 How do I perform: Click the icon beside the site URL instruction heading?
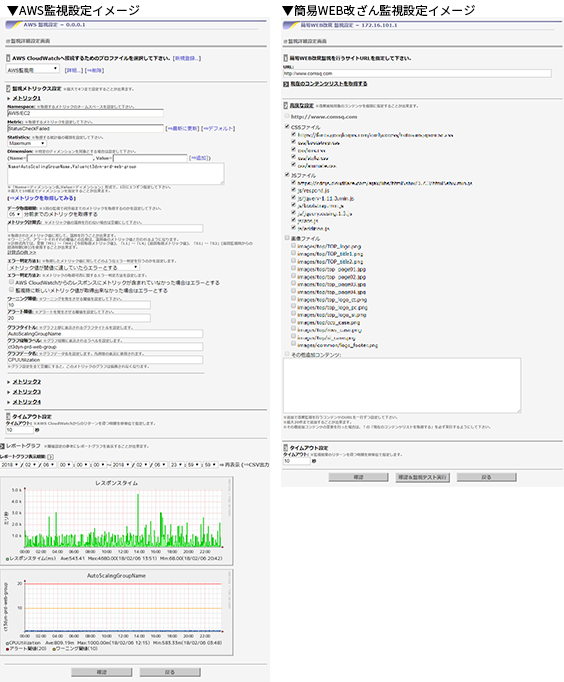(x=286, y=58)
